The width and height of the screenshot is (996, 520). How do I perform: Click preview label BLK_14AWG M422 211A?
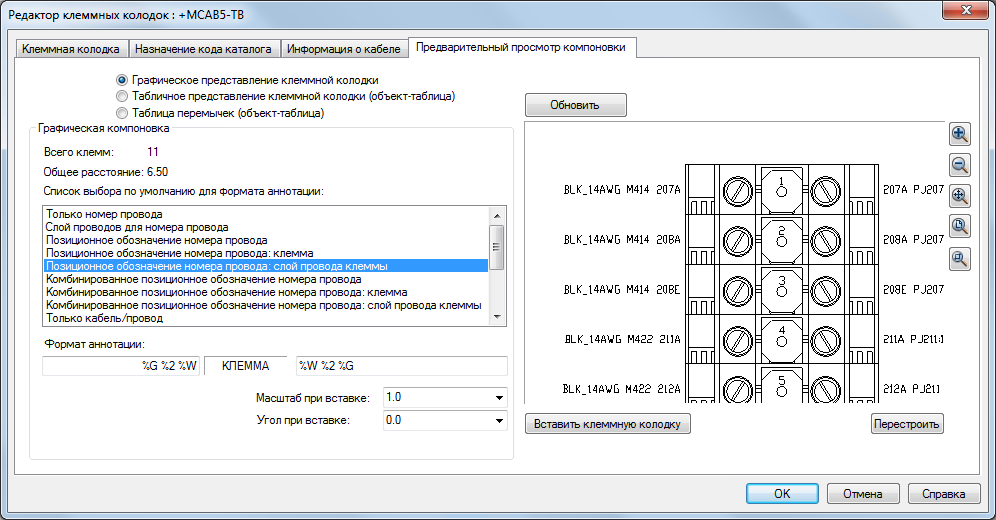click(622, 339)
